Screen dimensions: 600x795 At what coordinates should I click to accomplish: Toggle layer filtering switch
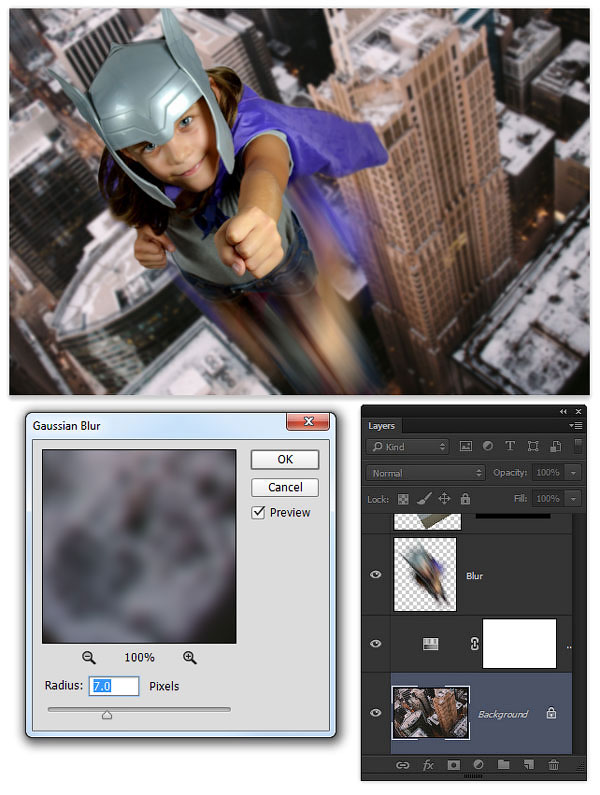578,446
